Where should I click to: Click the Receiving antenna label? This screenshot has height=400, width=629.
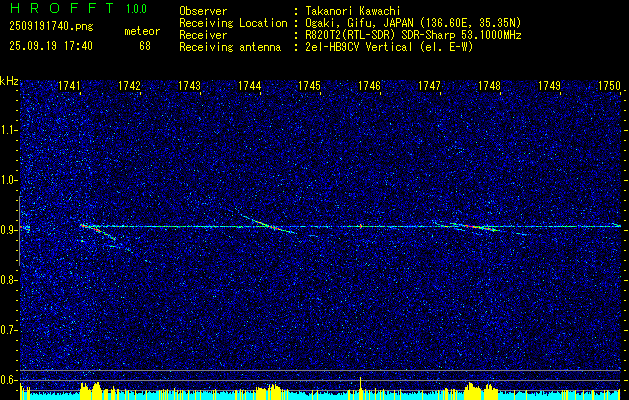230,47
